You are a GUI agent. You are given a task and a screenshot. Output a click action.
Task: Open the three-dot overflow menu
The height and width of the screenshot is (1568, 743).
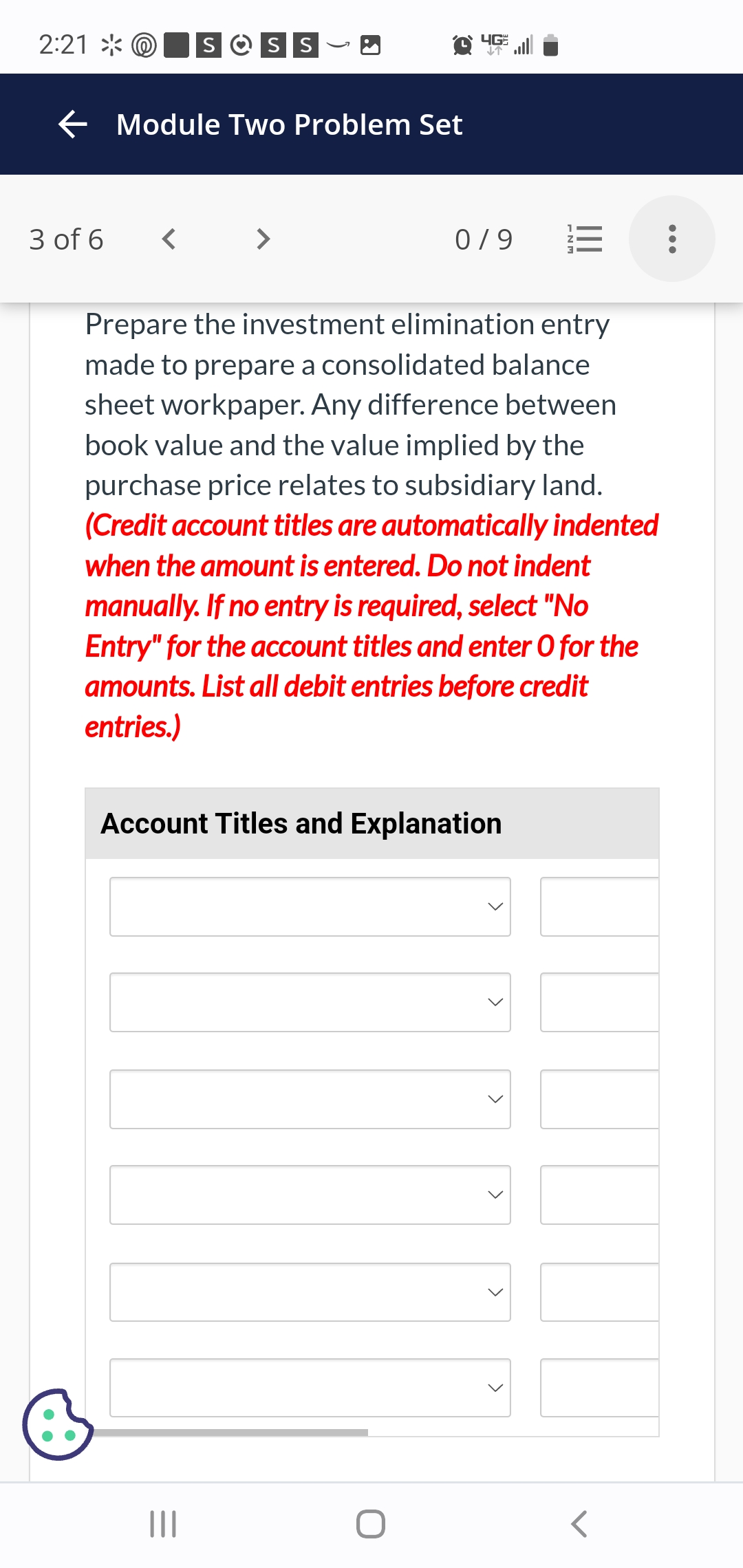click(671, 238)
